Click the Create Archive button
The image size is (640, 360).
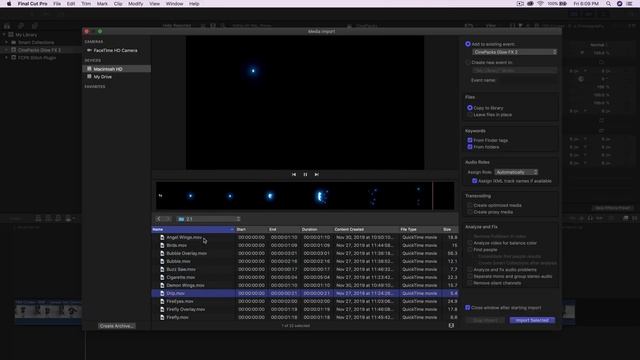pos(117,326)
